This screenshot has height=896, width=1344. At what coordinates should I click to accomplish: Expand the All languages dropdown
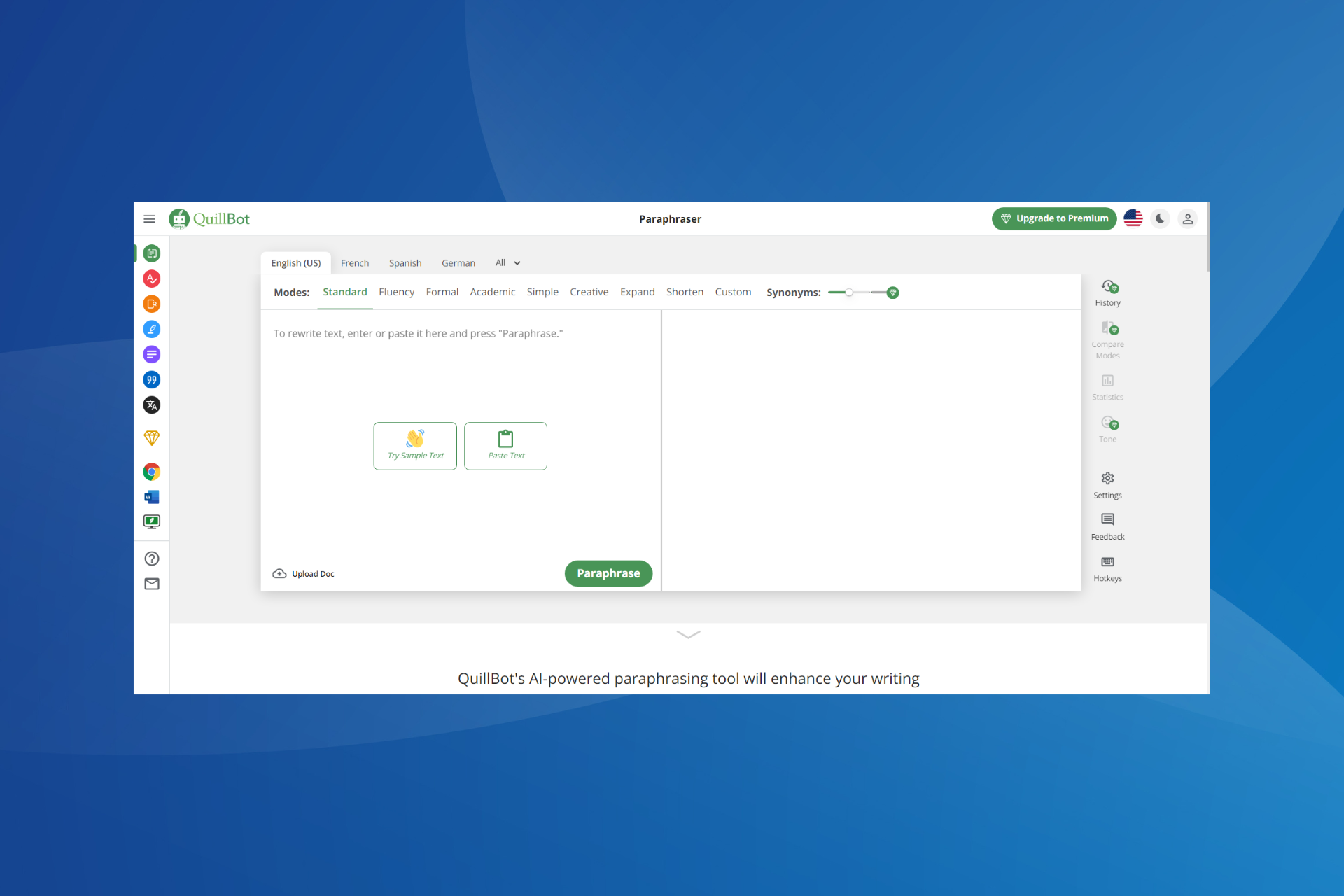click(508, 263)
